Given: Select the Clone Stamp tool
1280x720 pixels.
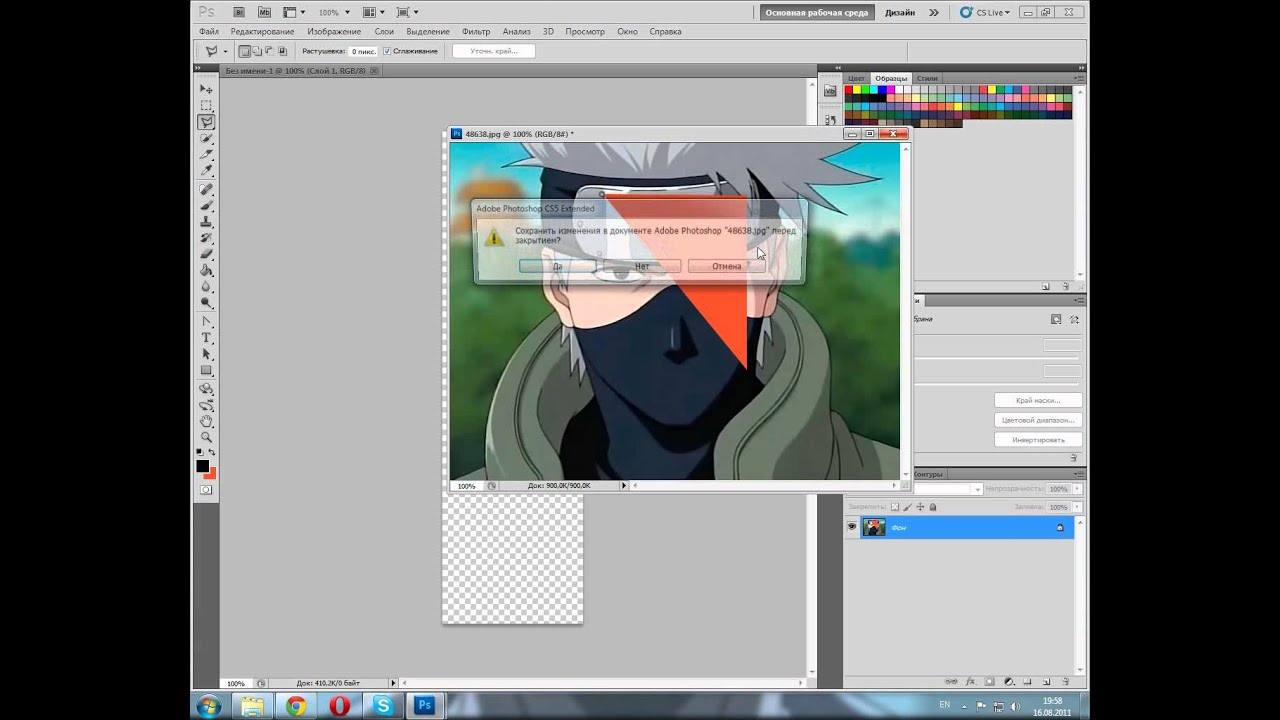Looking at the screenshot, I should [206, 221].
